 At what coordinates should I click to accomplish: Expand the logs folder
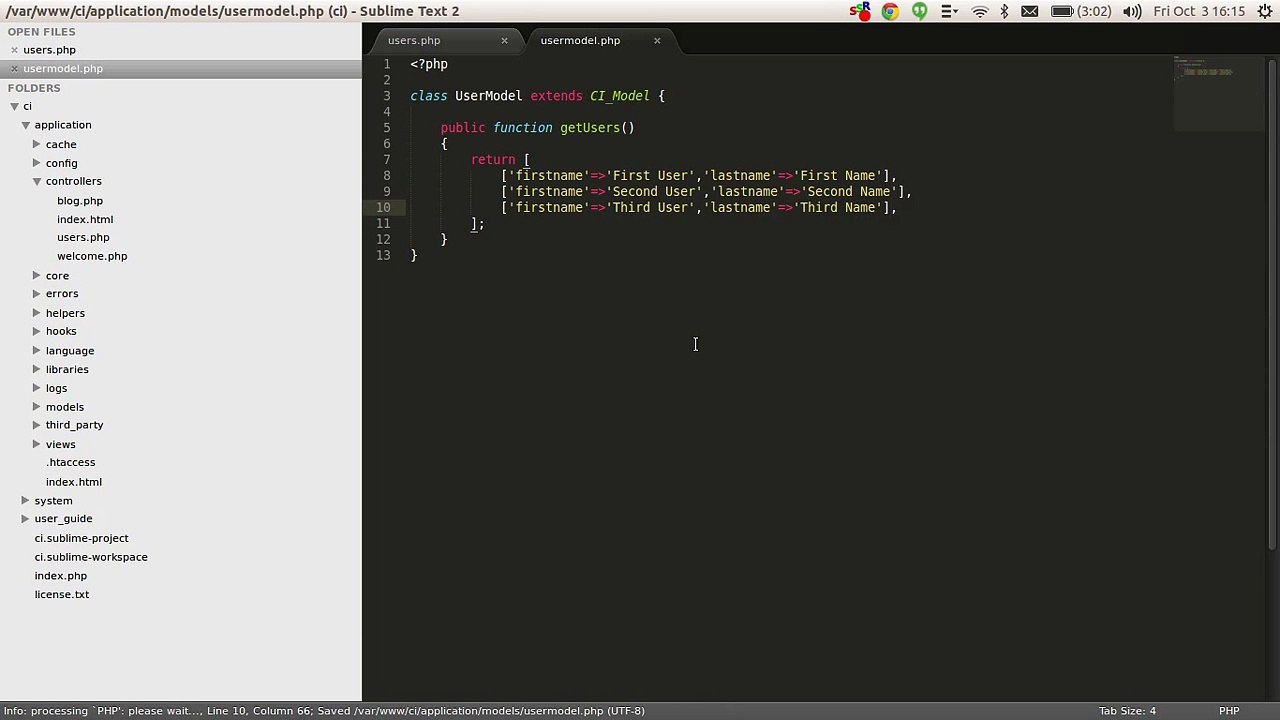click(x=36, y=388)
